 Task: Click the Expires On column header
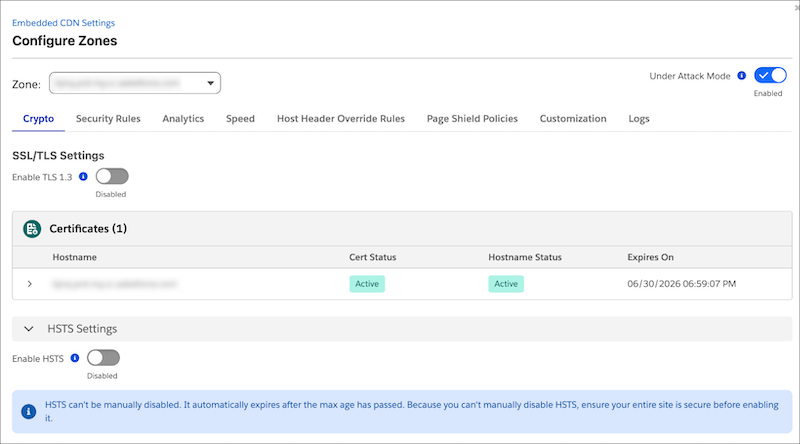pyautogui.click(x=651, y=257)
